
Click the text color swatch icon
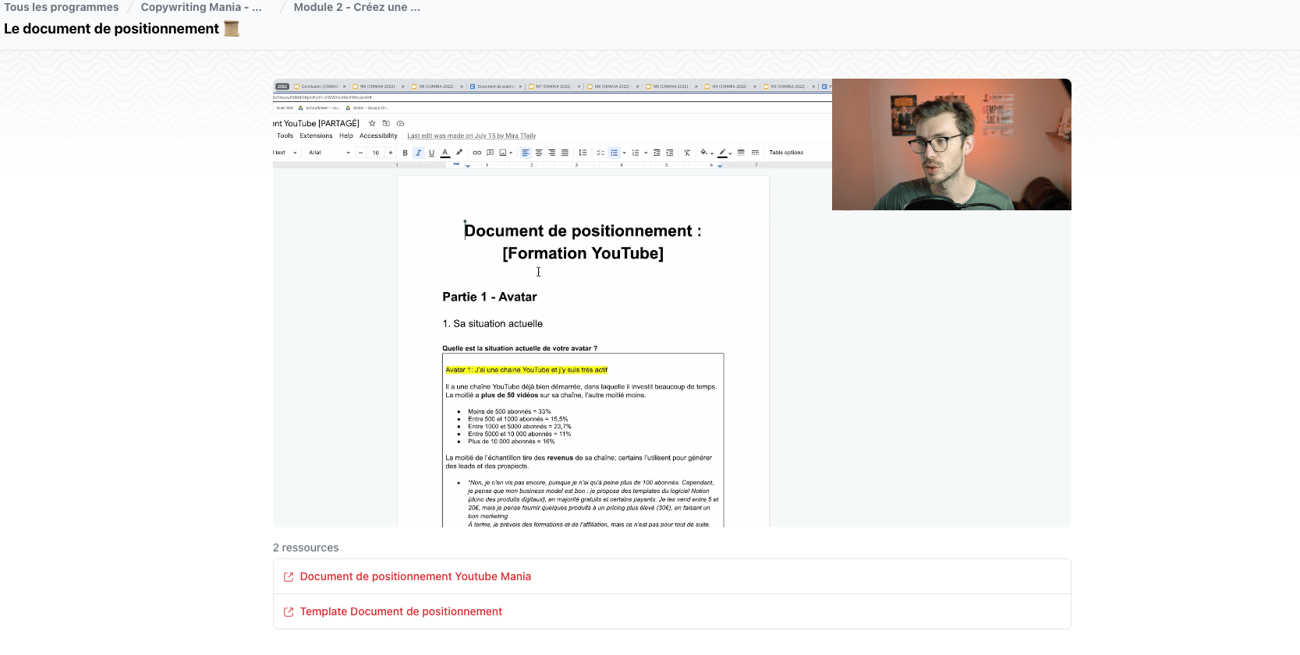[x=445, y=153]
